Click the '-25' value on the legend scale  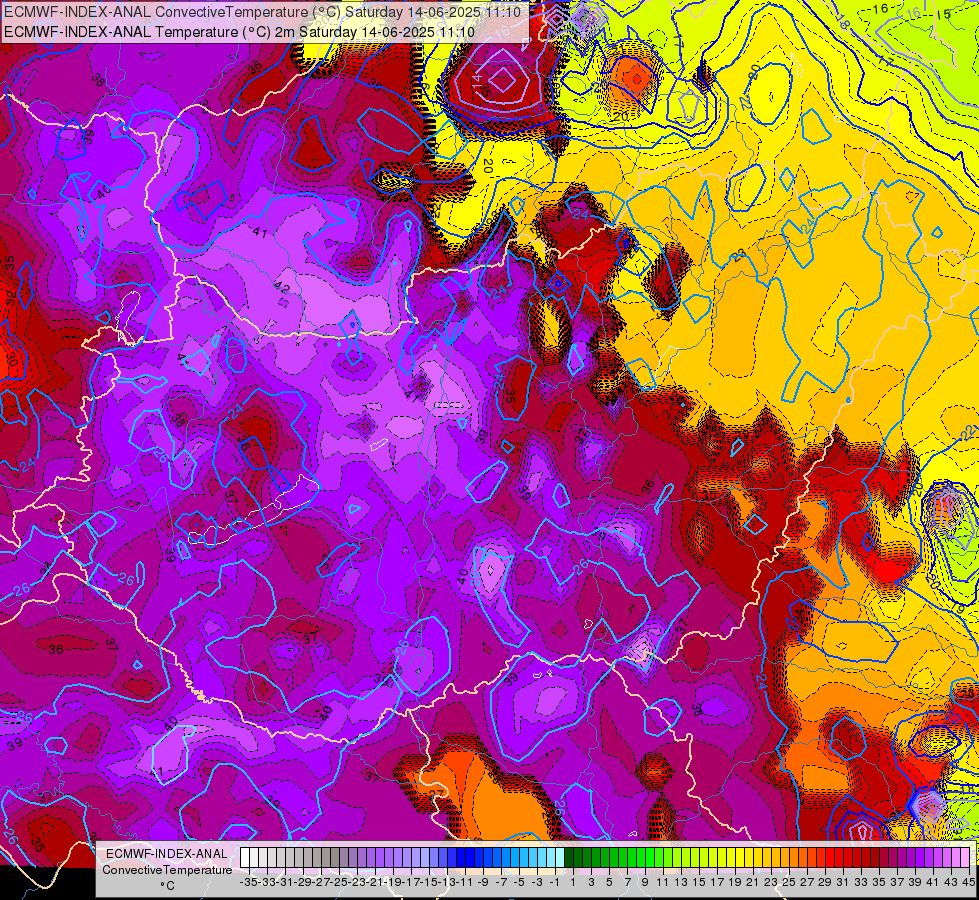pyautogui.click(x=338, y=882)
